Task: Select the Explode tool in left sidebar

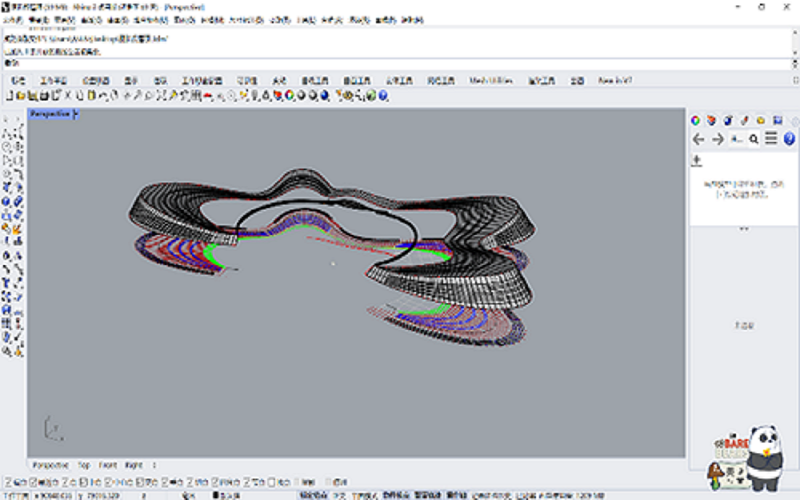Action: coord(19,229)
